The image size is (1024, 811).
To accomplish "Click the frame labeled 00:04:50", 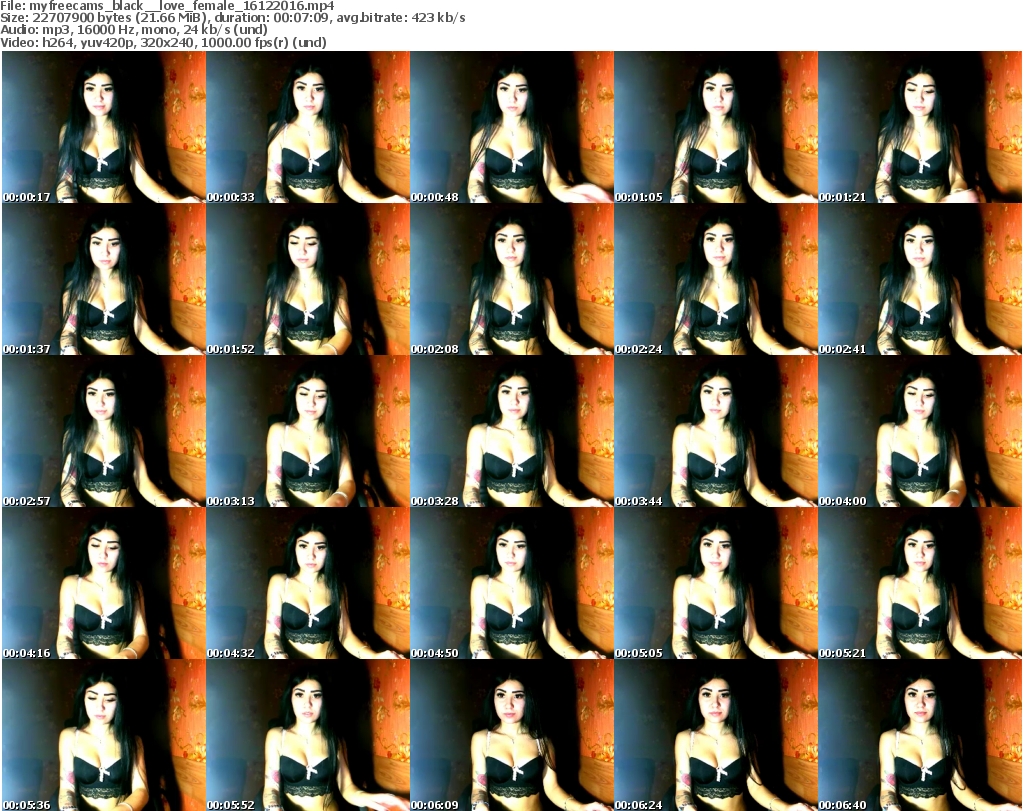I will click(x=511, y=583).
